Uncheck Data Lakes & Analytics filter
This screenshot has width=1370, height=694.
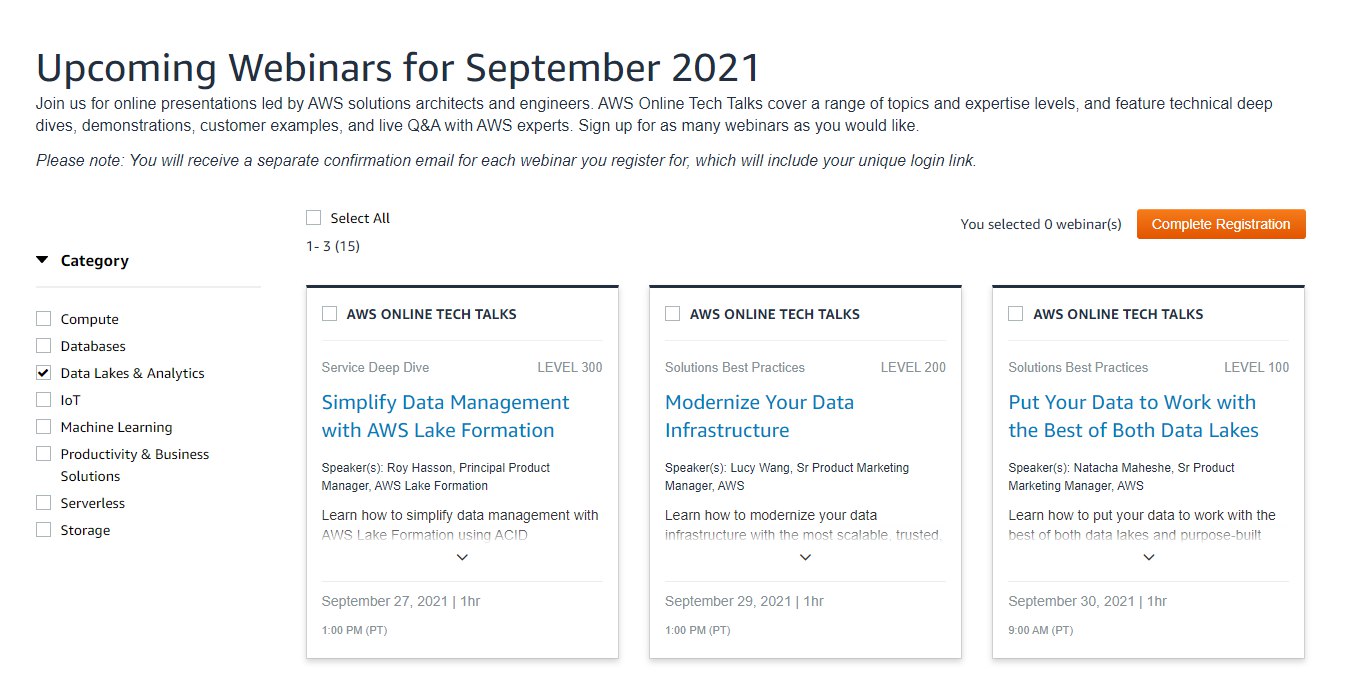click(x=43, y=373)
